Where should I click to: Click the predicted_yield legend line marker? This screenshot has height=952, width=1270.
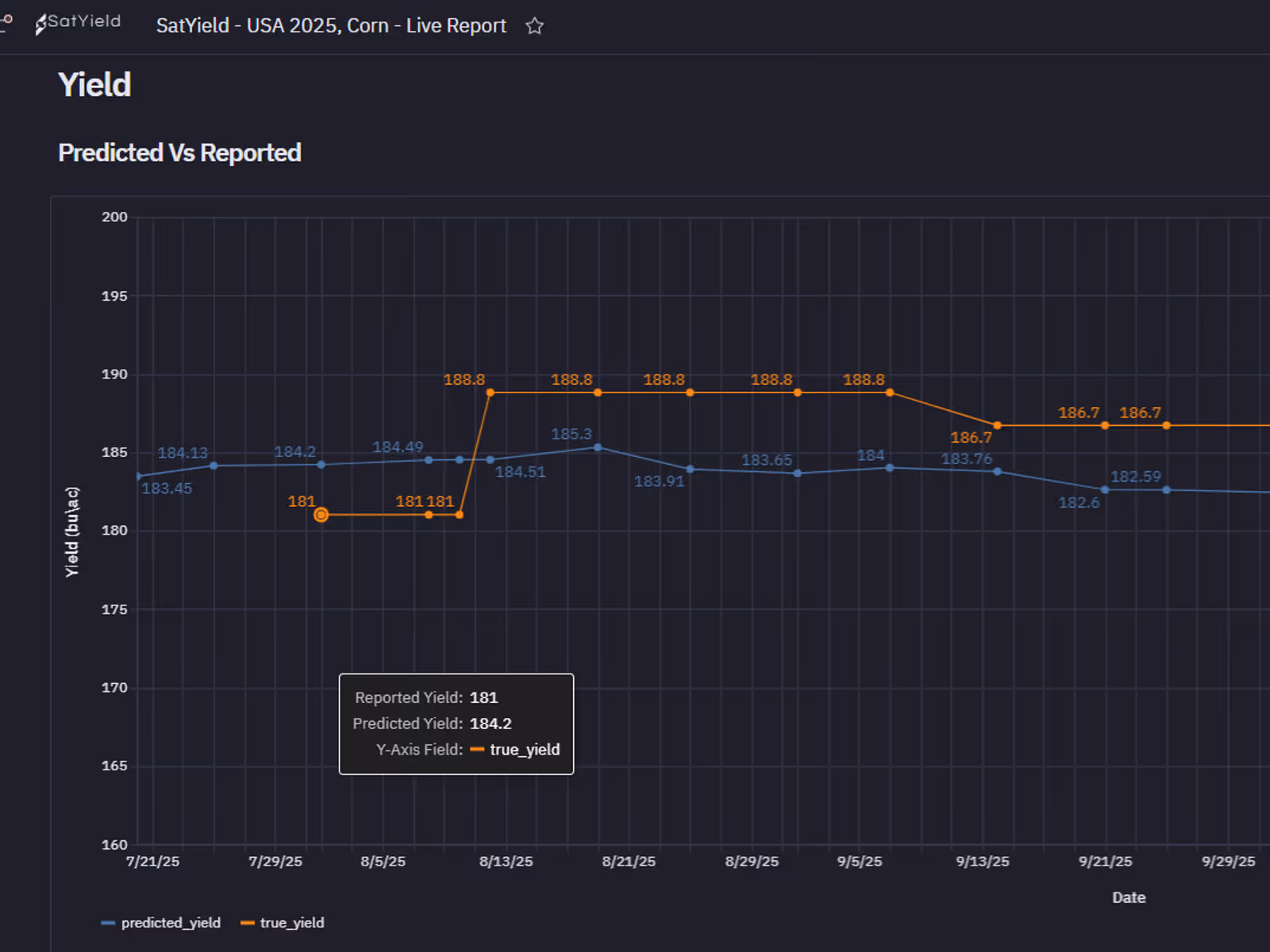click(109, 923)
